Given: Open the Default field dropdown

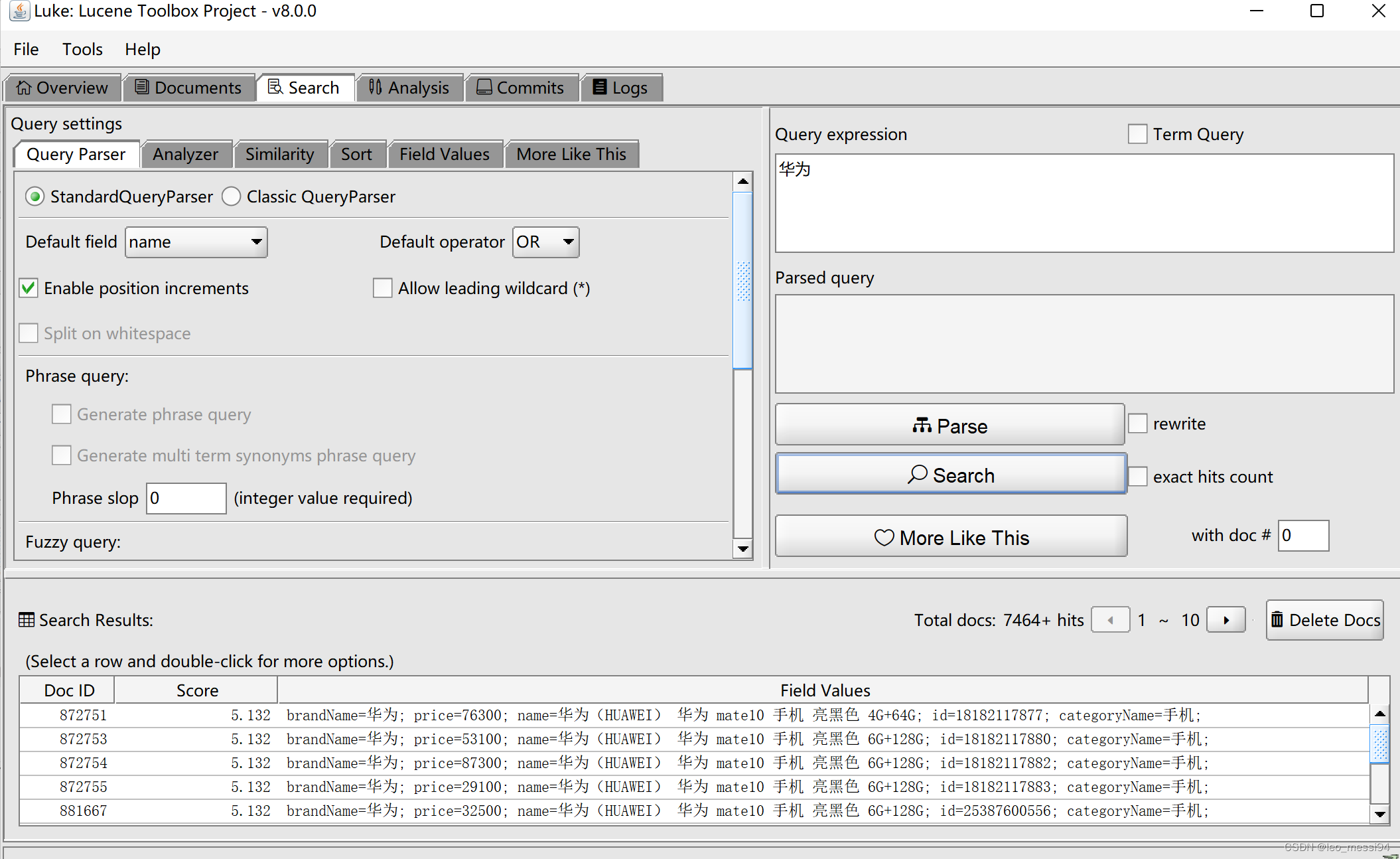Looking at the screenshot, I should [196, 242].
